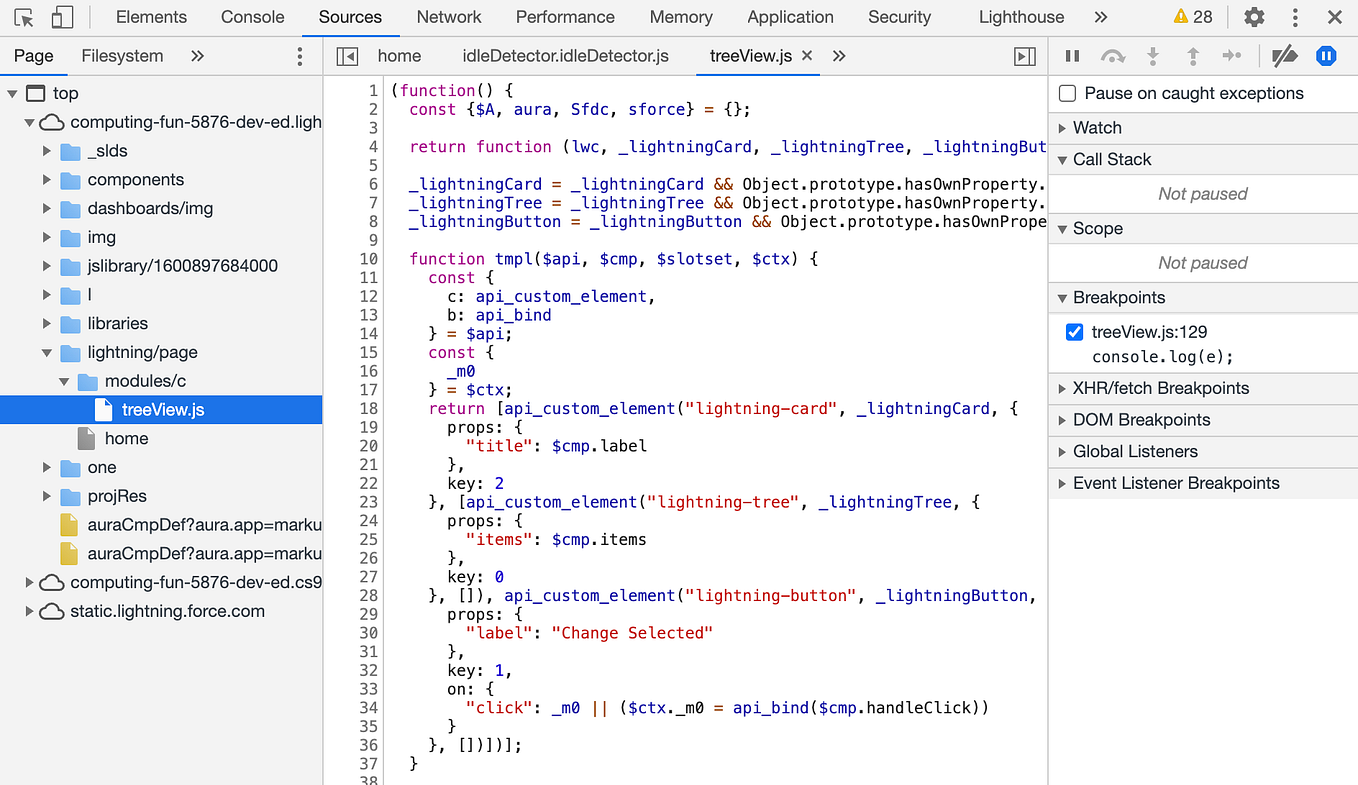The image size is (1358, 785).
Task: Toggle the device toolbar icon
Action: tap(62, 17)
